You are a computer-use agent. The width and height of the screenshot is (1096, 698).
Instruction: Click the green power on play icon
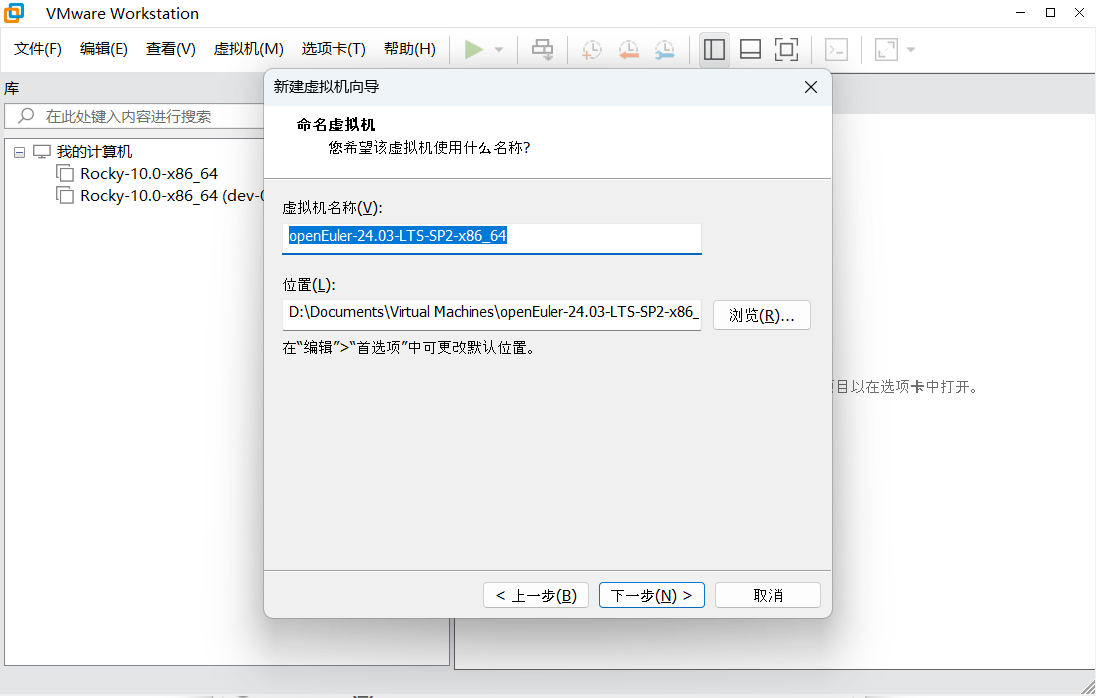[x=473, y=50]
